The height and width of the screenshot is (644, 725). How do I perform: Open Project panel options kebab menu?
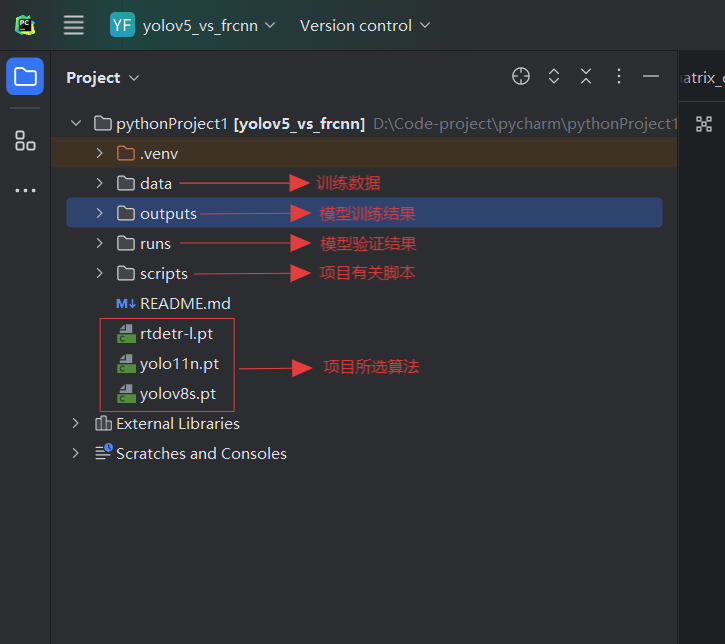pyautogui.click(x=619, y=77)
